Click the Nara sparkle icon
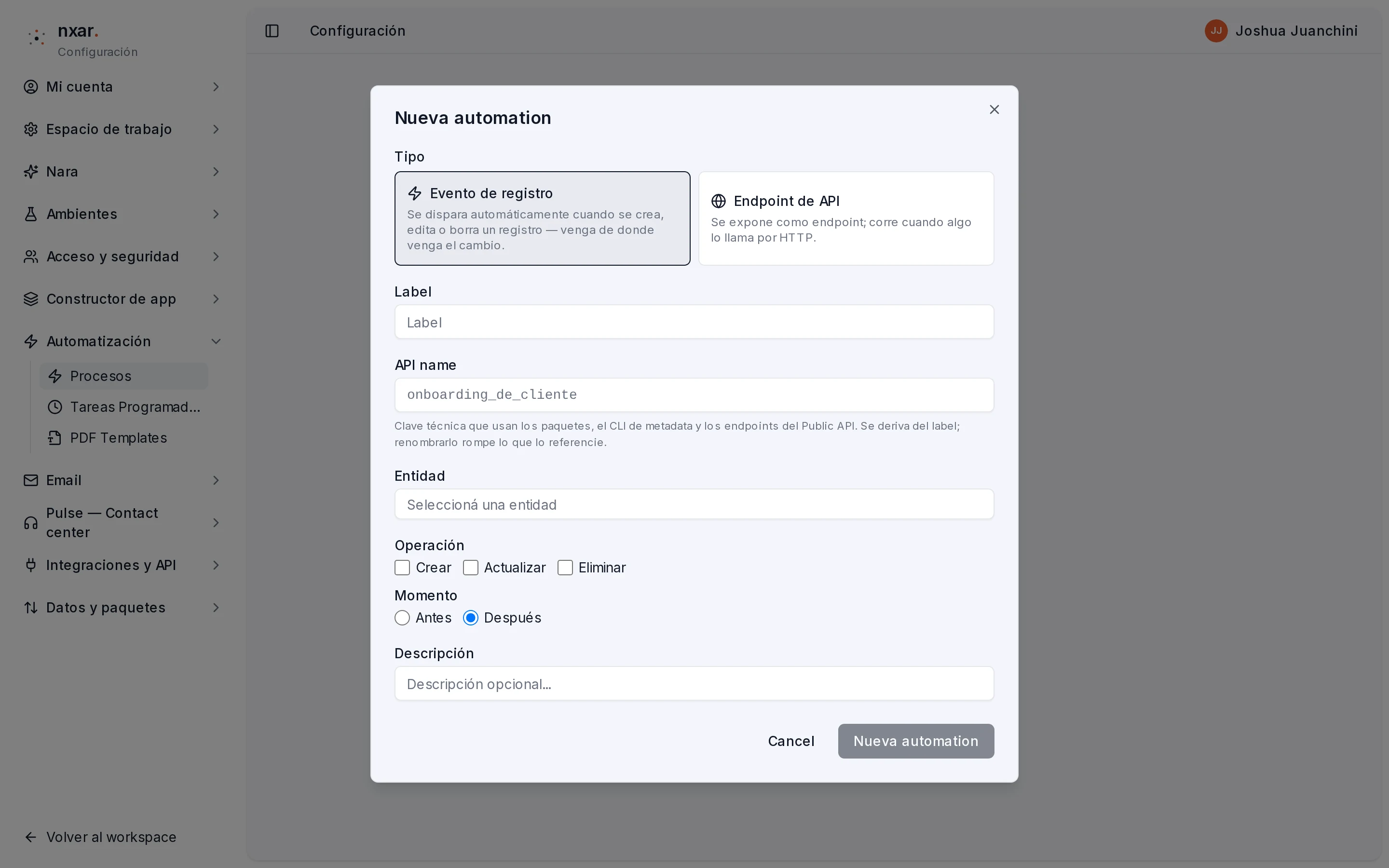This screenshot has height=868, width=1389. pos(31,172)
